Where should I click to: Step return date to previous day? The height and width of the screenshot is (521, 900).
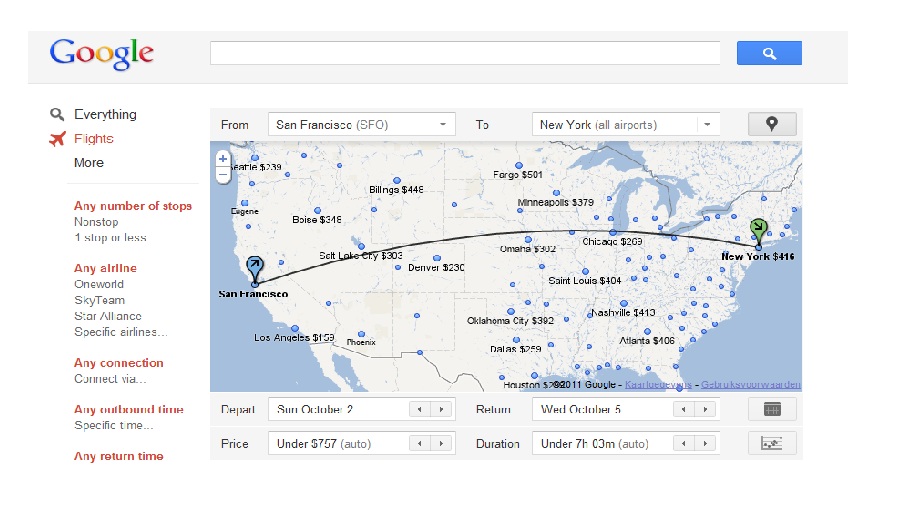click(x=684, y=409)
